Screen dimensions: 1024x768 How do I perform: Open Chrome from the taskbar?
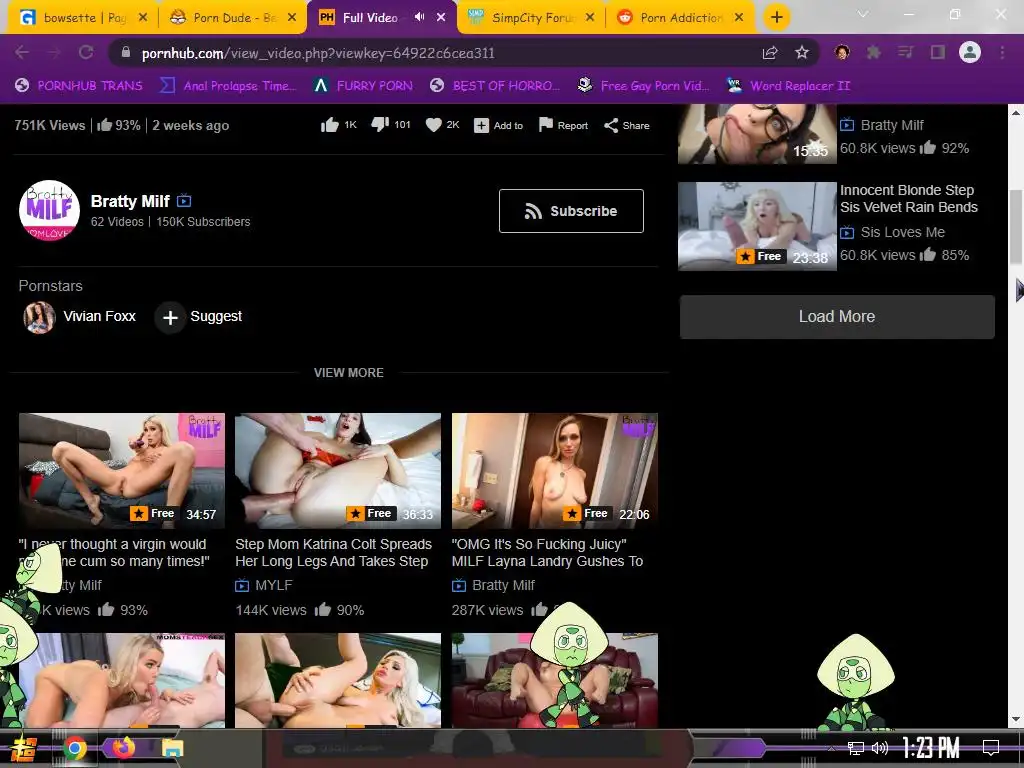pyautogui.click(x=75, y=748)
